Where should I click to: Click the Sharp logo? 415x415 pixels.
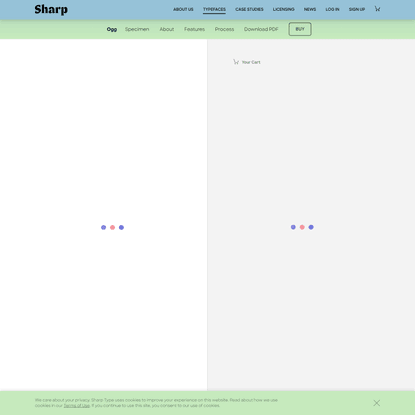click(x=51, y=10)
